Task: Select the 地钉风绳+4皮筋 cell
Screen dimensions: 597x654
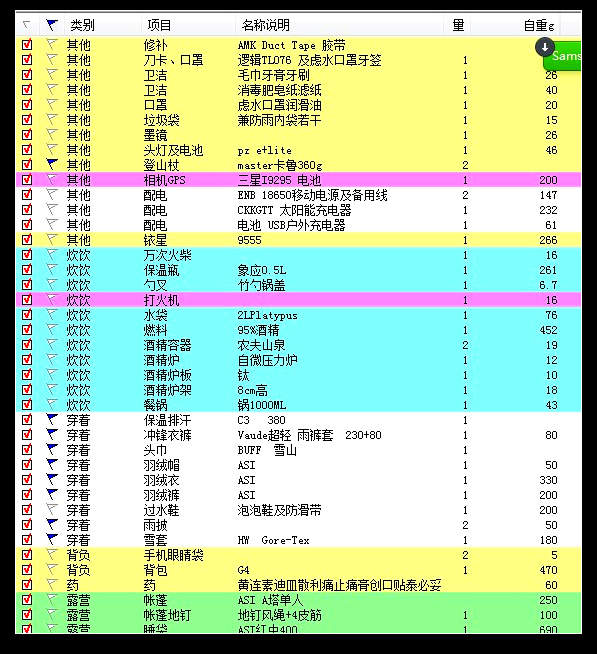Action: (x=279, y=615)
